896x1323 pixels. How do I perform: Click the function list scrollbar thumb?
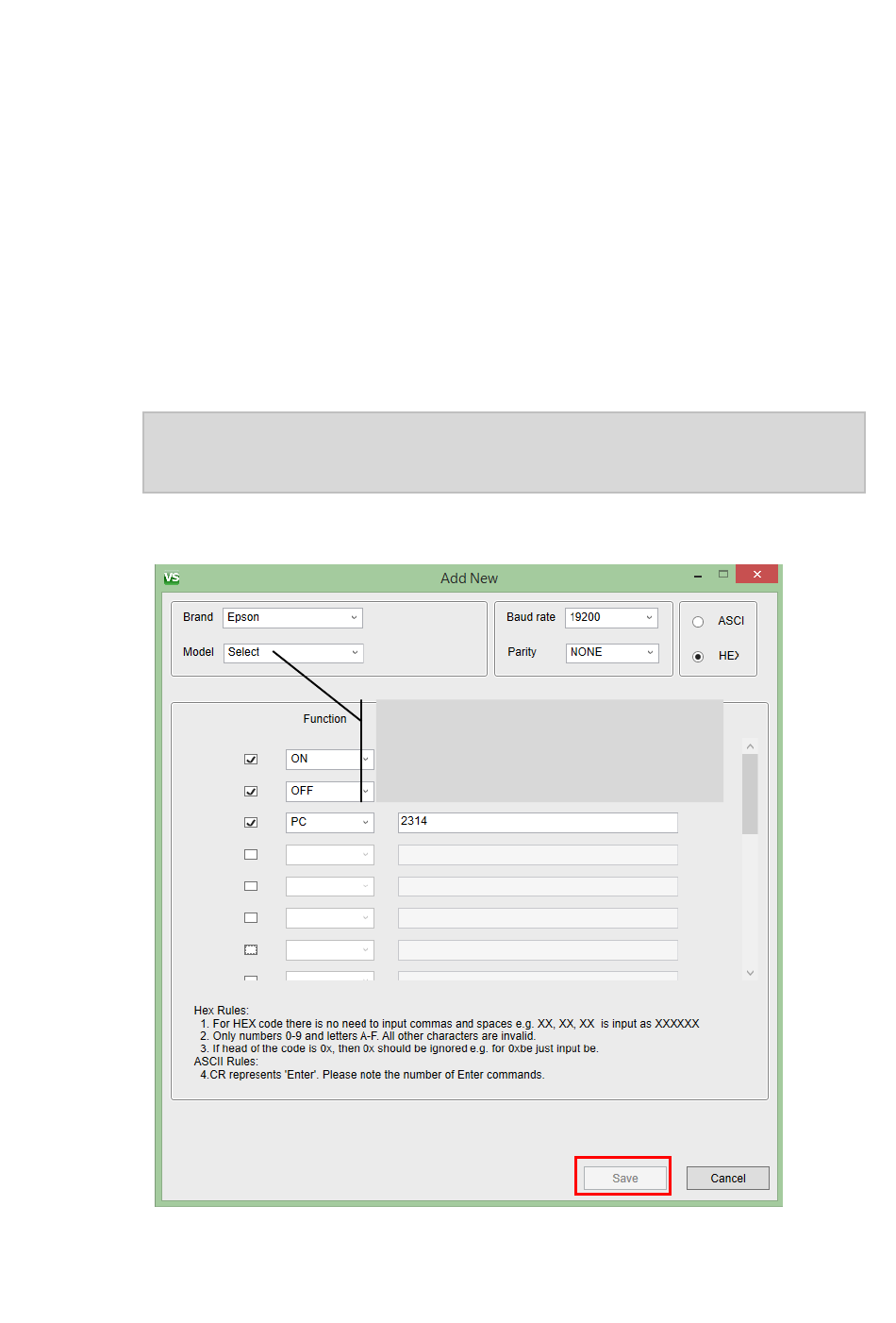coord(750,795)
